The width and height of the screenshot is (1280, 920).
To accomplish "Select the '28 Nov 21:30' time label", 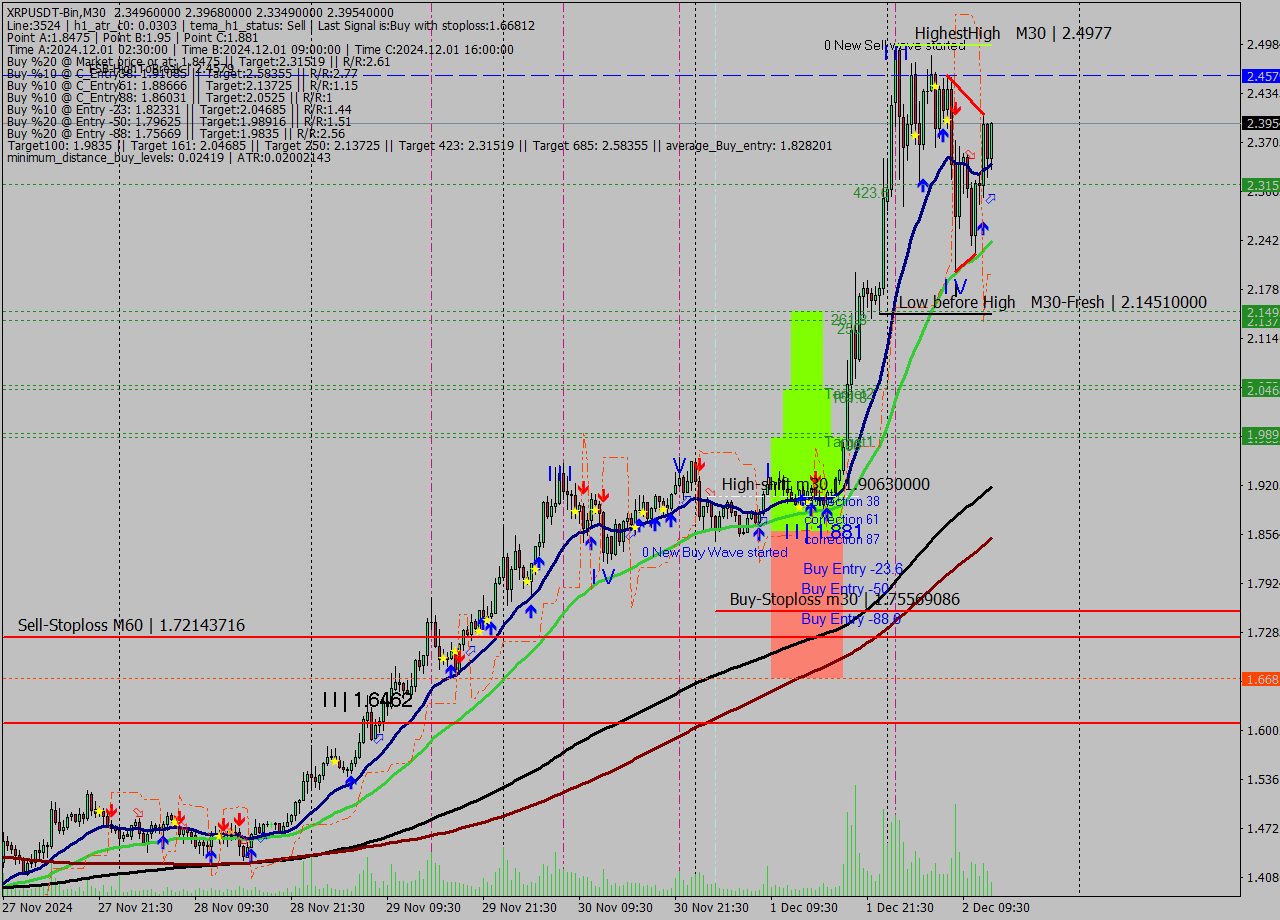I will (x=327, y=908).
